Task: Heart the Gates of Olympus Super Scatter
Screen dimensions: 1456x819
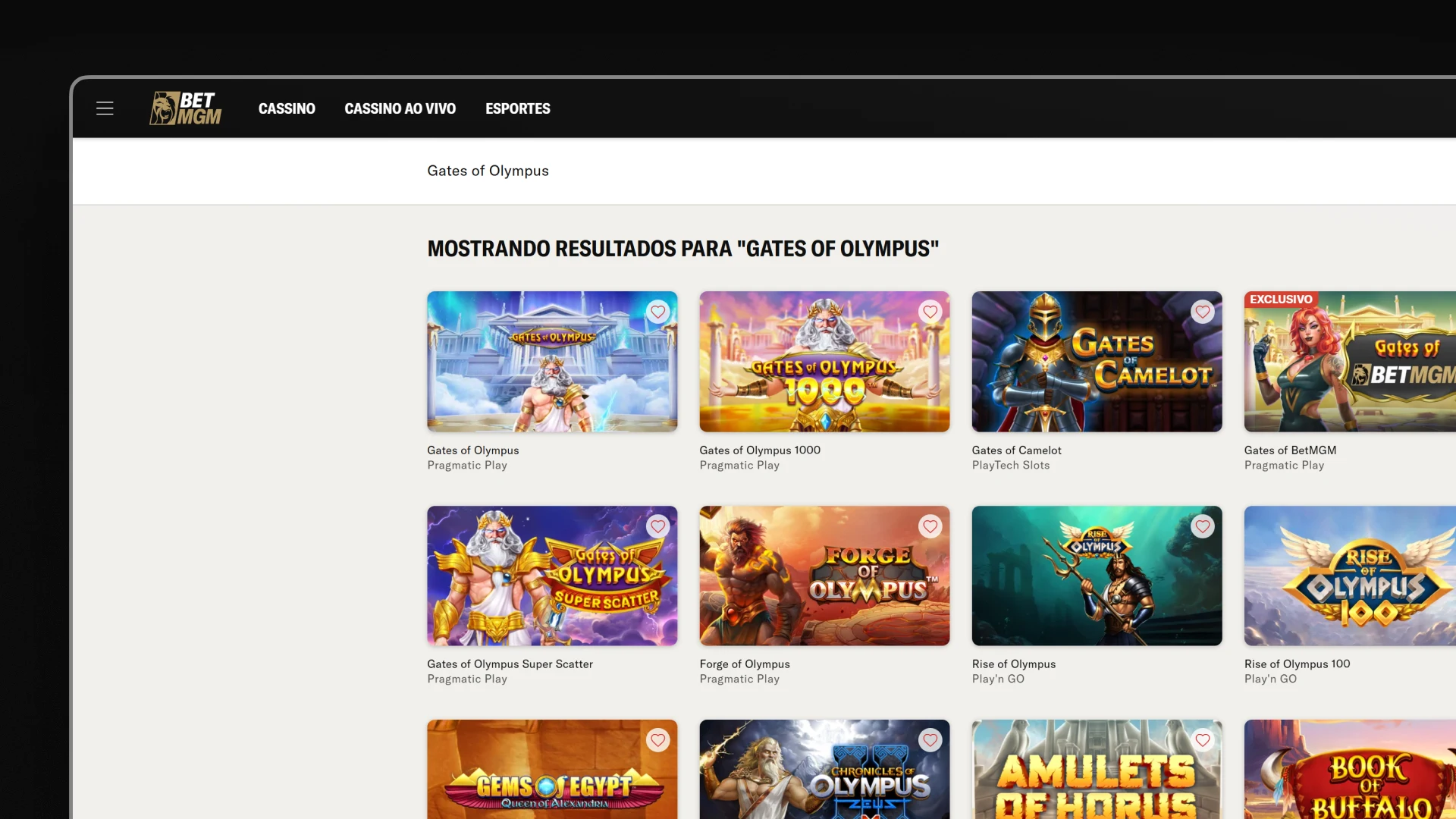Action: click(x=657, y=526)
